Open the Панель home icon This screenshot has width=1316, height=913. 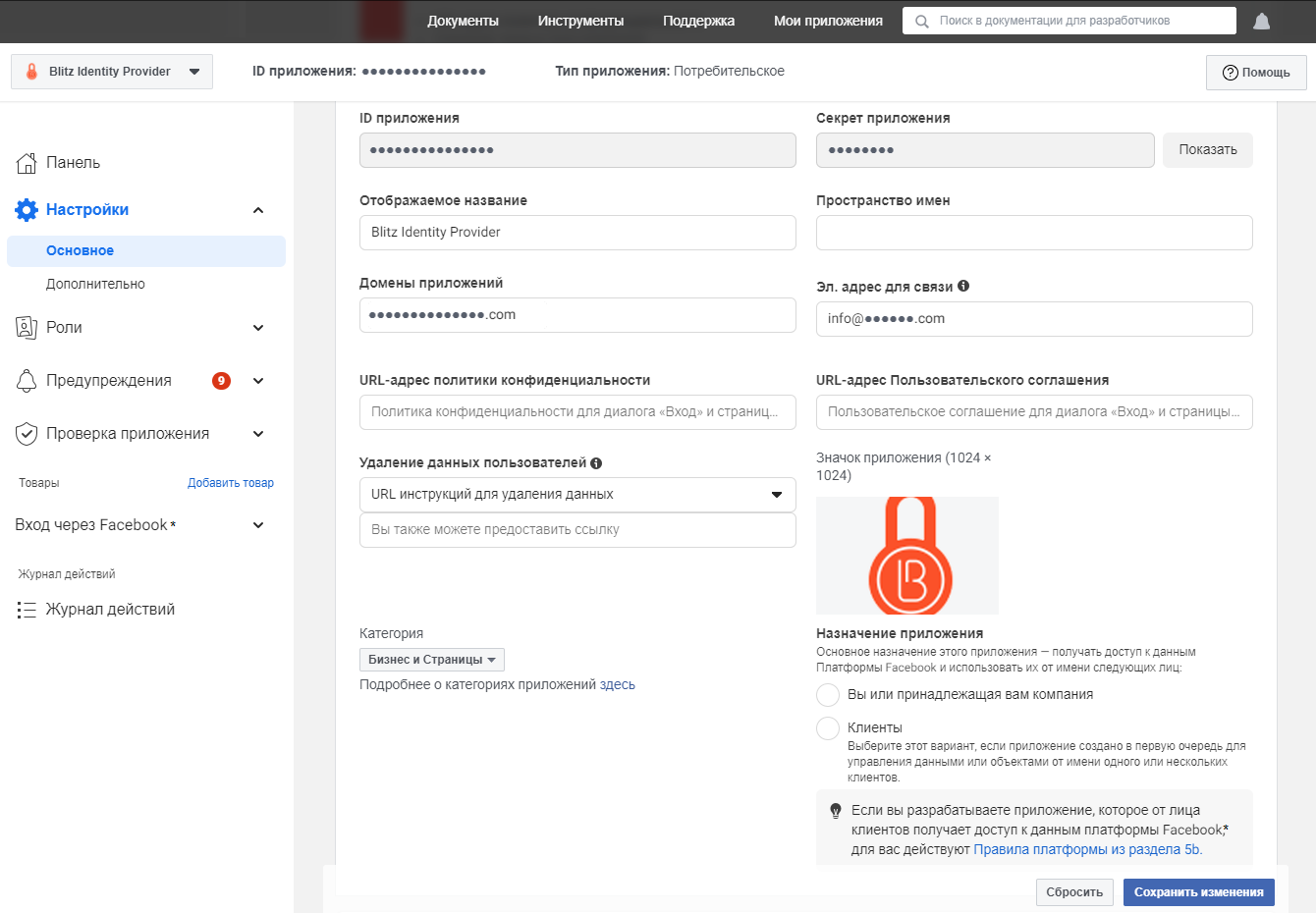click(x=27, y=163)
